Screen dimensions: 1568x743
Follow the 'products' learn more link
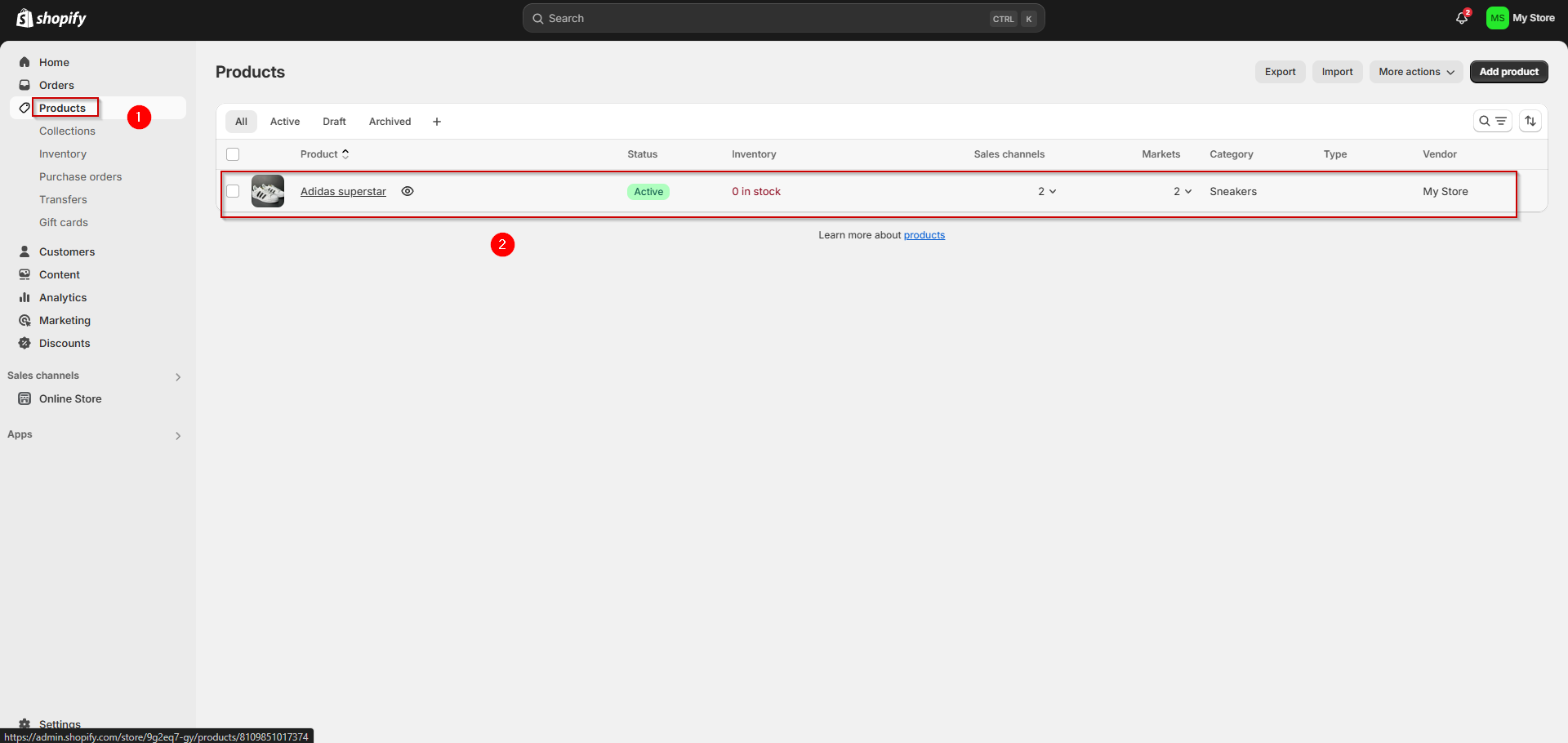[x=924, y=235]
